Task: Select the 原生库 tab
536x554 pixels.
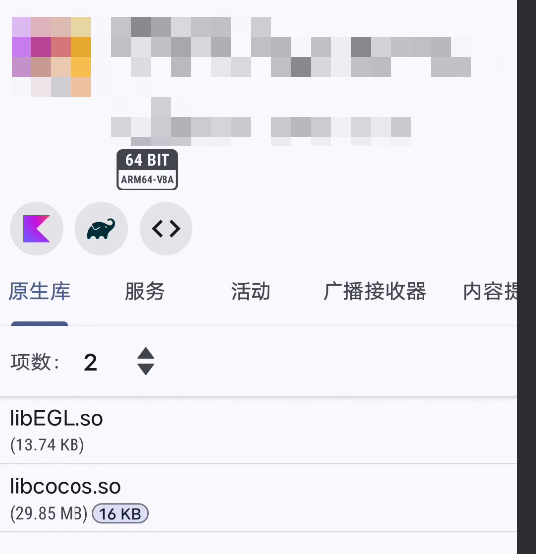Action: 40,291
